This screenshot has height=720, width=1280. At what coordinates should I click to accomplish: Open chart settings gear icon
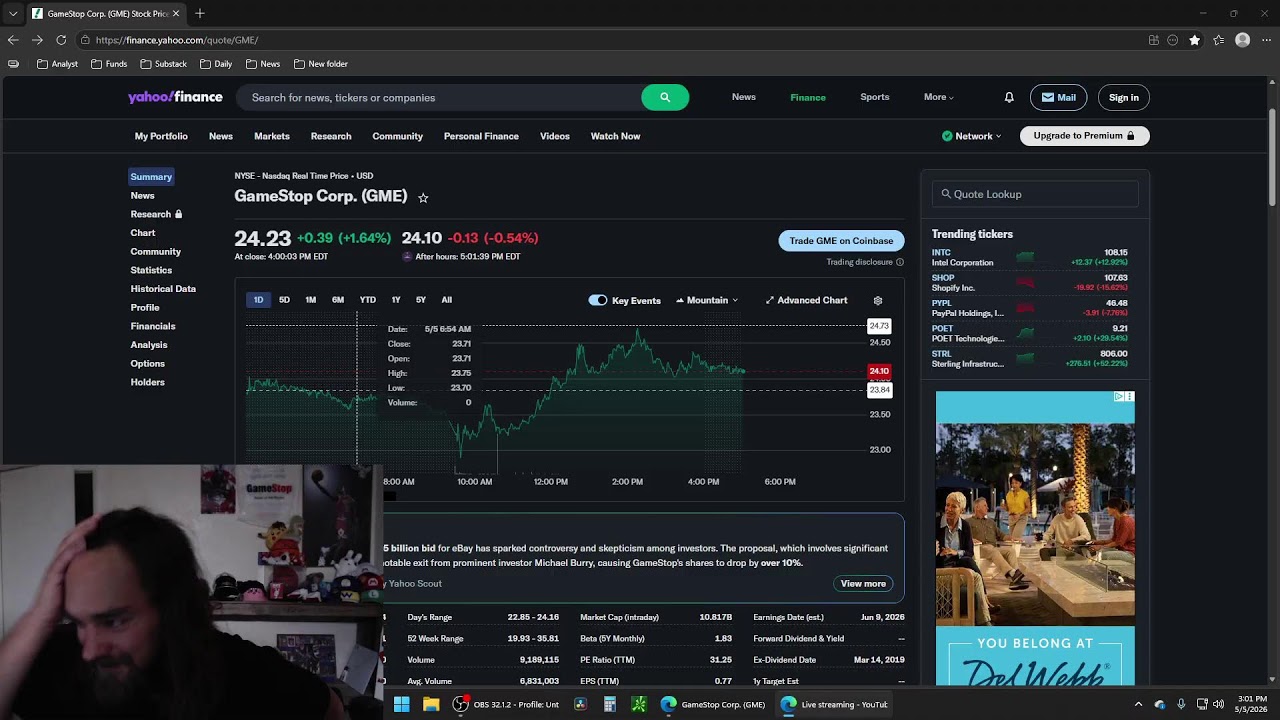[x=878, y=300]
